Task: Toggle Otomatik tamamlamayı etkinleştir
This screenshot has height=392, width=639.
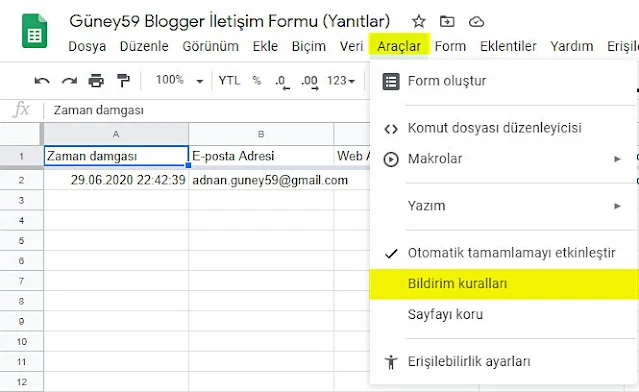Action: coord(503,253)
